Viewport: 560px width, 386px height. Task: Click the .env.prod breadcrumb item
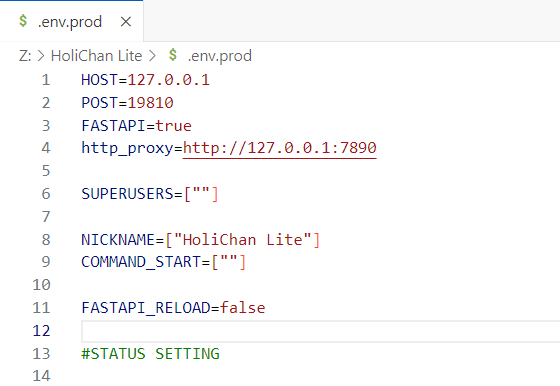pyautogui.click(x=220, y=56)
